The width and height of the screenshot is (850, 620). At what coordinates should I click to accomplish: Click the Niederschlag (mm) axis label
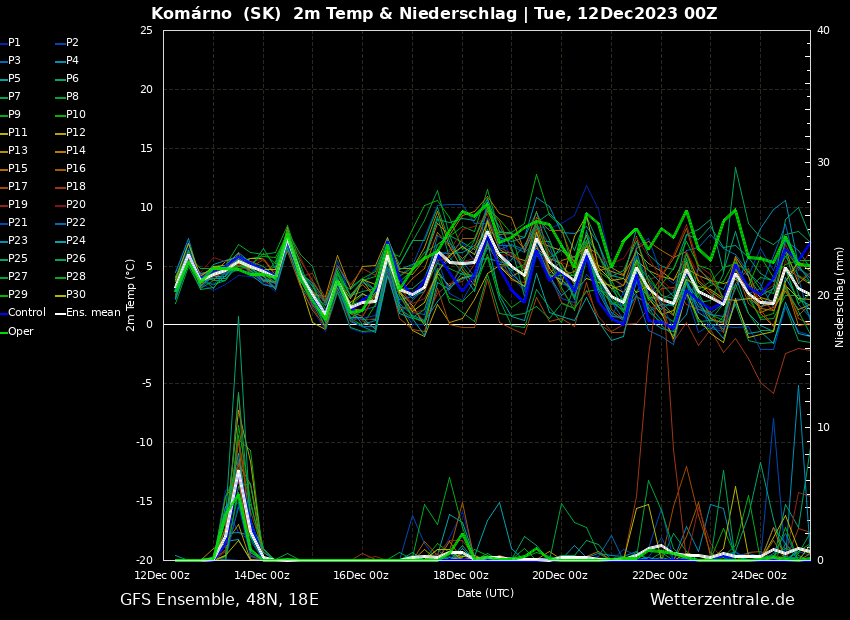[x=840, y=296]
